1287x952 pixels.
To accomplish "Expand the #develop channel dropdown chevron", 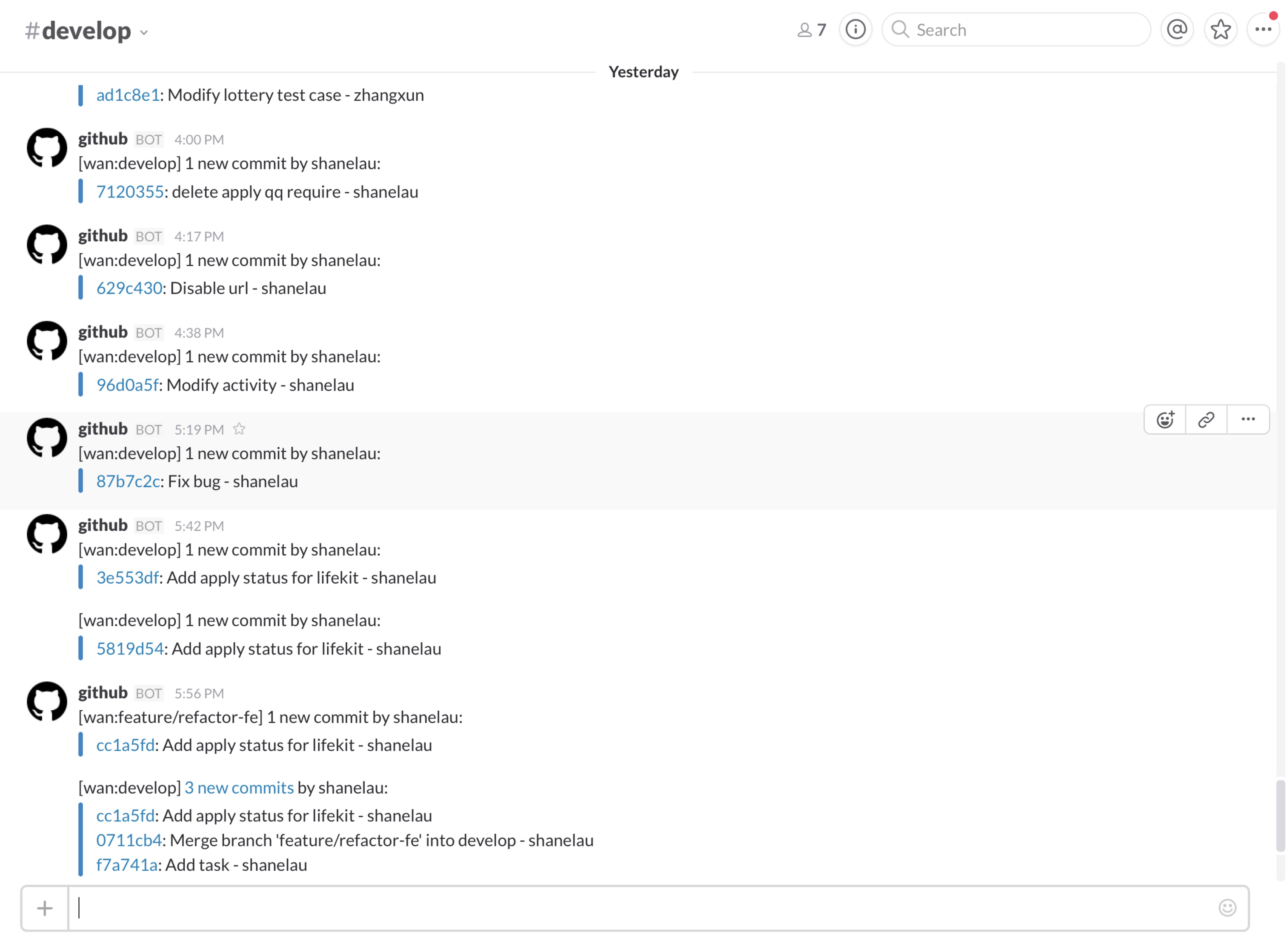I will click(144, 33).
